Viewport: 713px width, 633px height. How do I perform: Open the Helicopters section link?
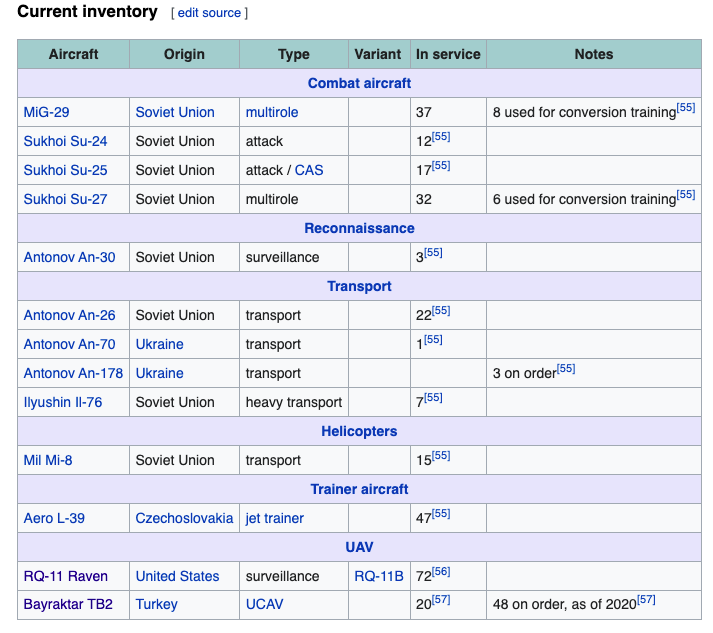(x=359, y=432)
